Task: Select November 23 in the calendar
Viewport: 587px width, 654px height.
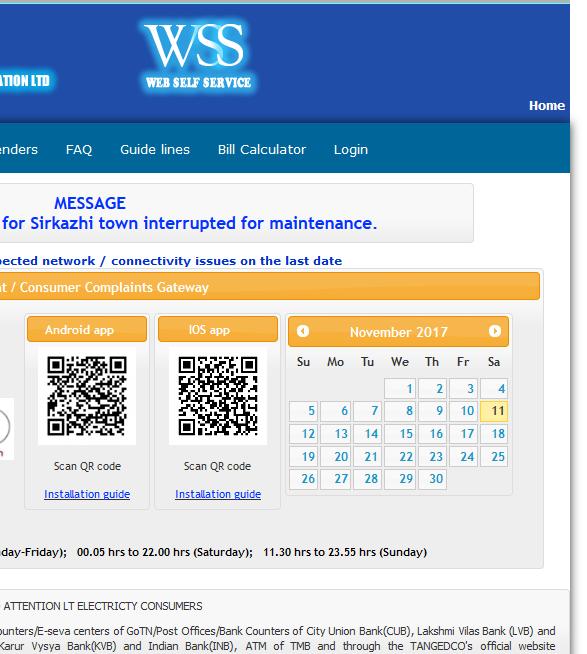Action: point(432,456)
